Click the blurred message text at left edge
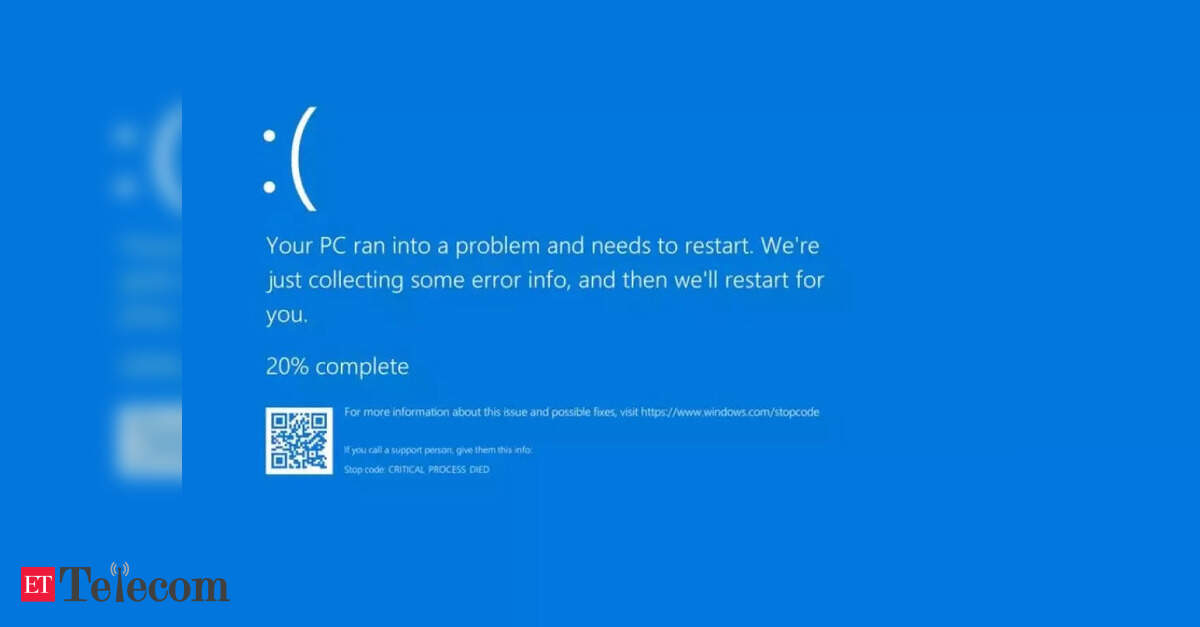 150,282
